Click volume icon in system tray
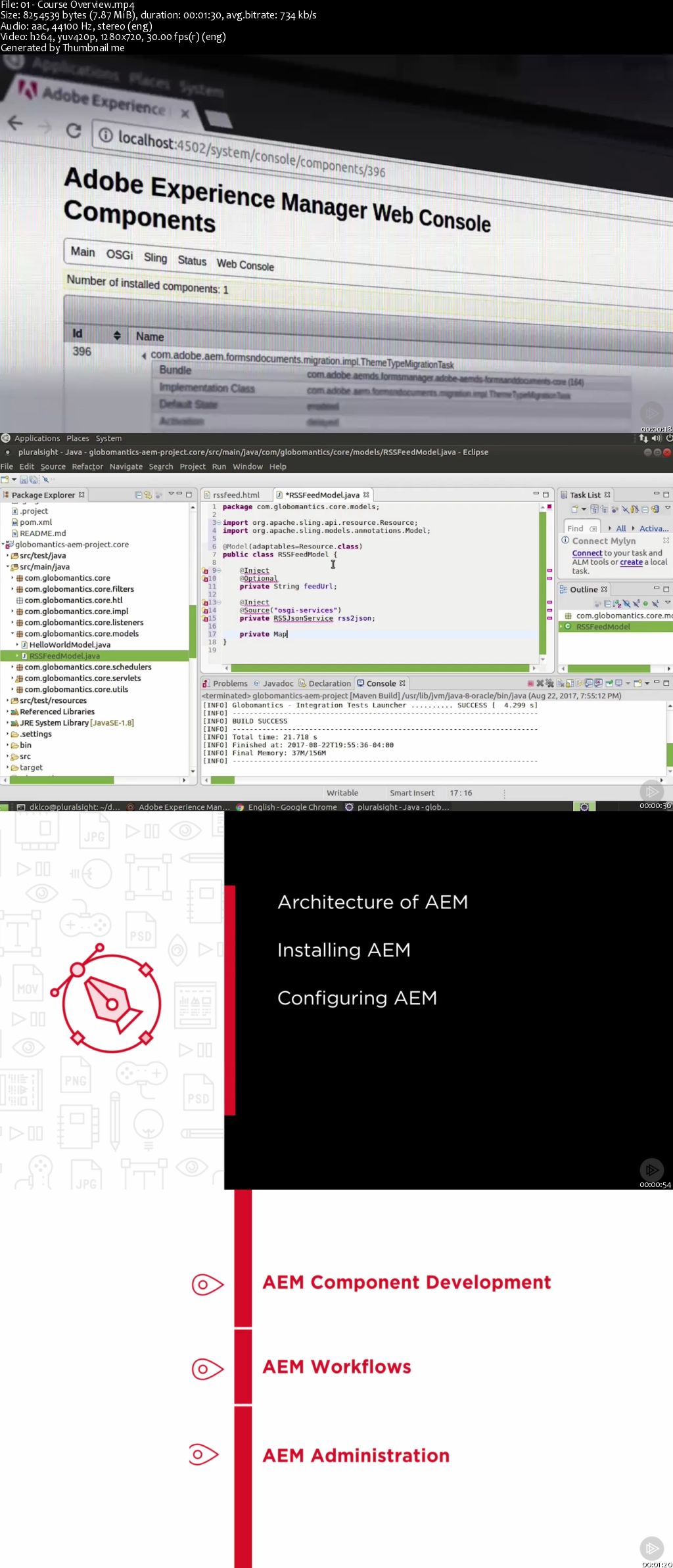Screen dimensions: 673x1568 656,438
